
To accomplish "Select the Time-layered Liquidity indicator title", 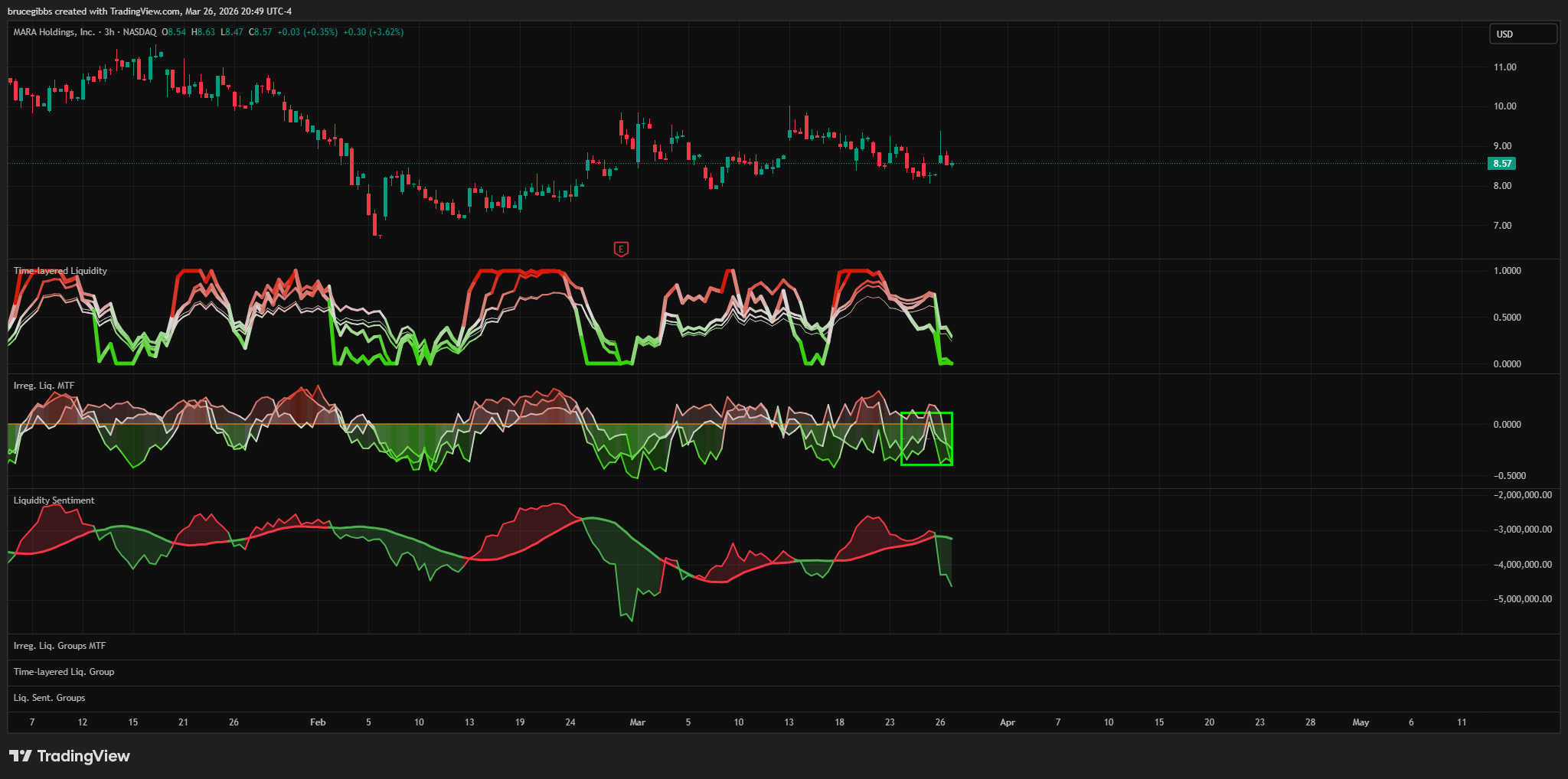I will [x=60, y=271].
